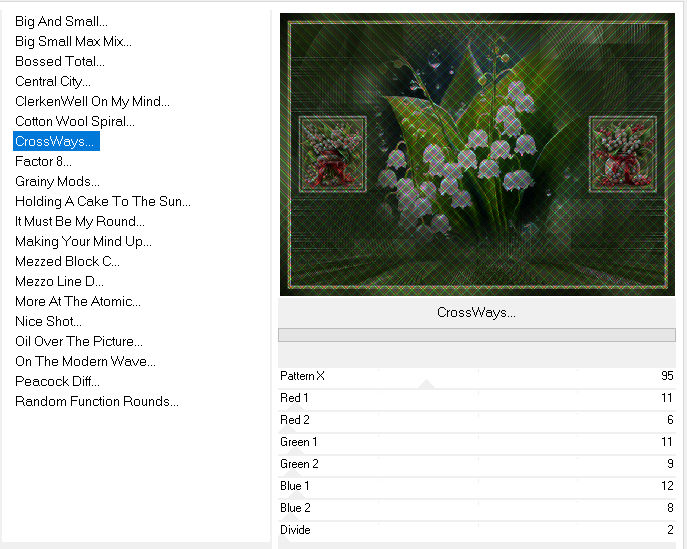Viewport: 687px width, 549px height.
Task: Select the Big And Small... filter
Action: tap(61, 21)
